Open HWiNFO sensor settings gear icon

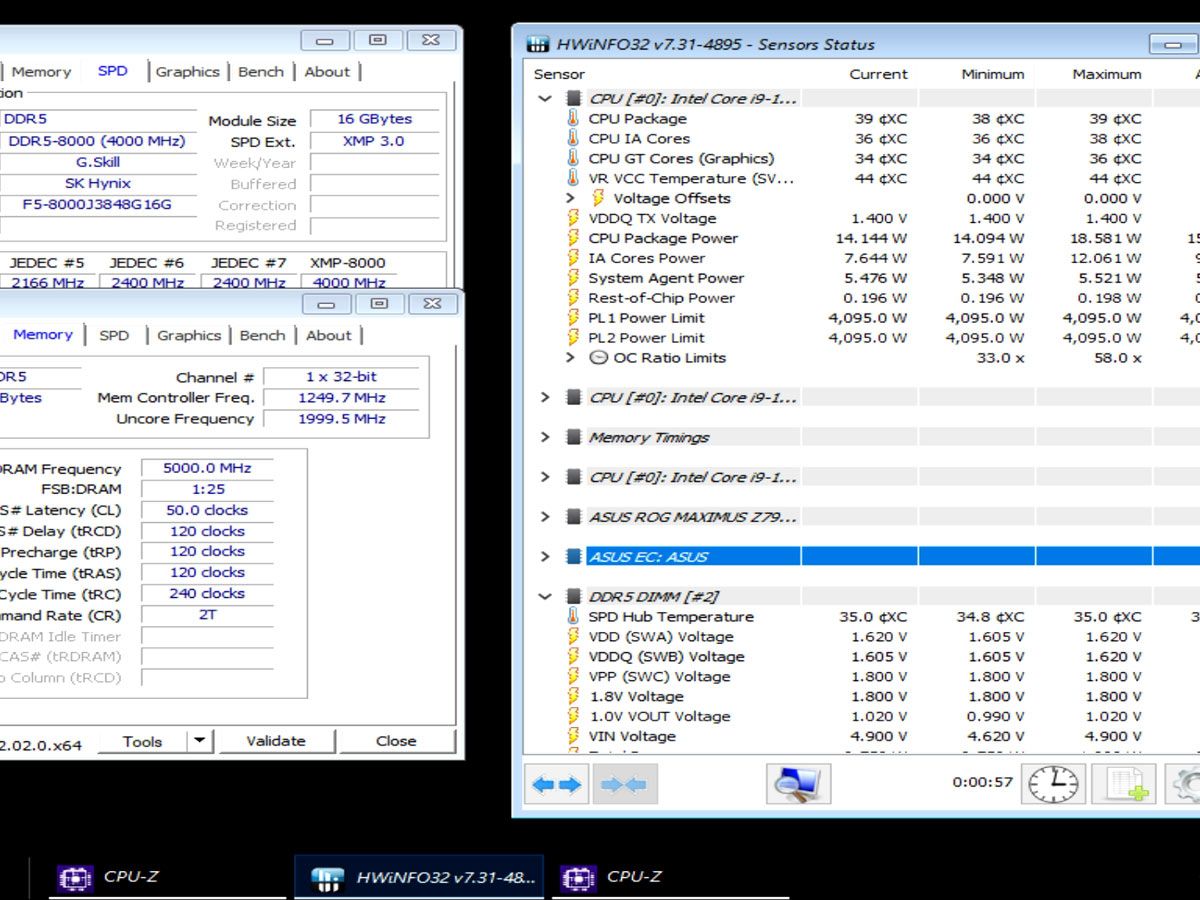point(1185,784)
